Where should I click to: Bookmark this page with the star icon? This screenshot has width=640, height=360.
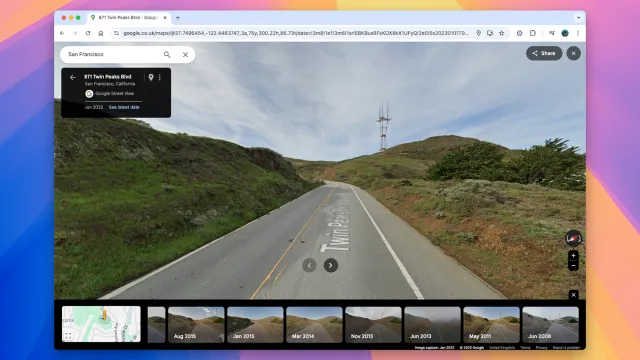[x=502, y=33]
